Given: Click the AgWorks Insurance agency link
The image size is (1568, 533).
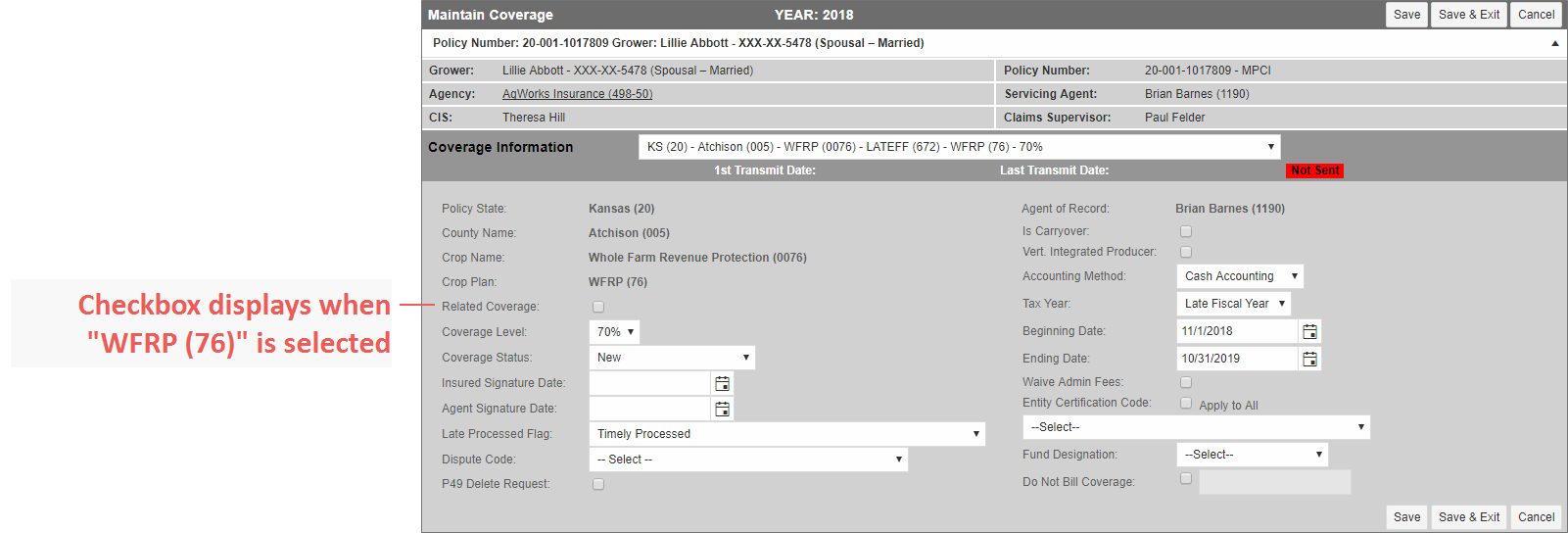Looking at the screenshot, I should [x=577, y=94].
